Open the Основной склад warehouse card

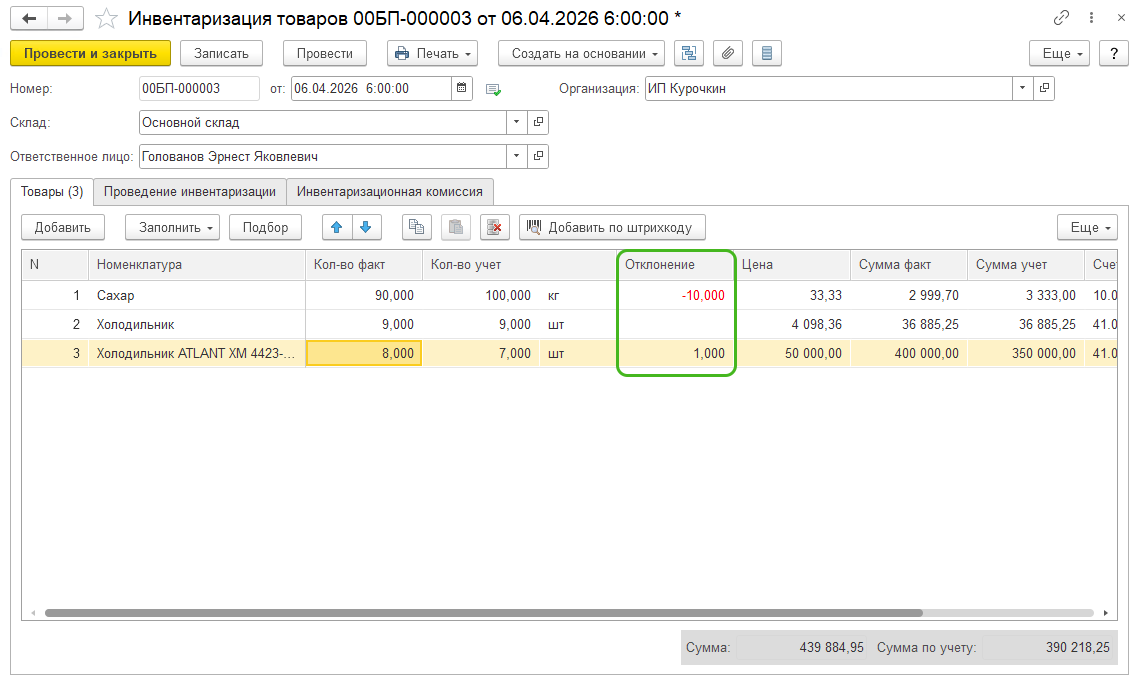coord(538,122)
